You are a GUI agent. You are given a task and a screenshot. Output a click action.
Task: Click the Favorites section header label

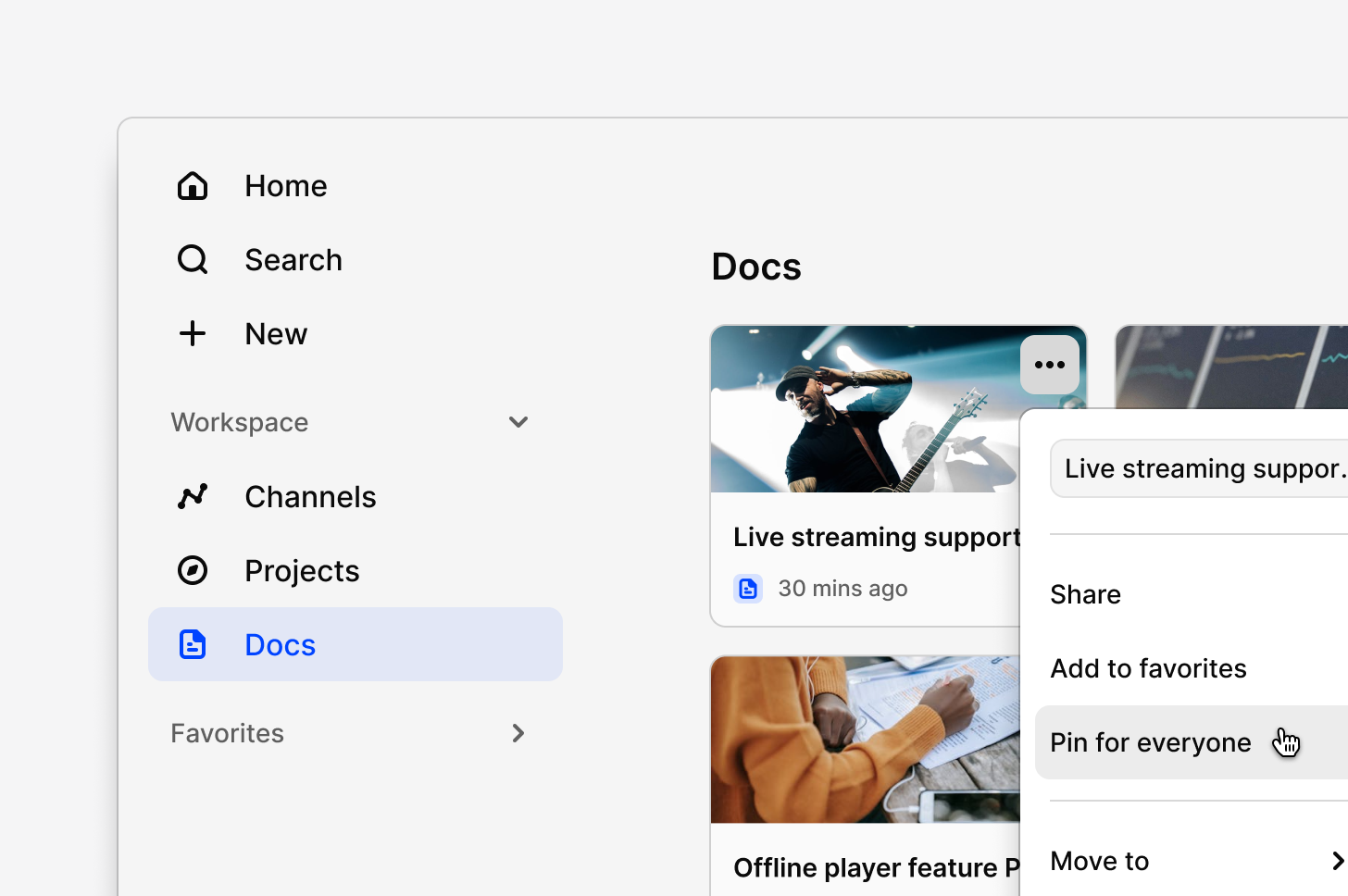tap(227, 733)
